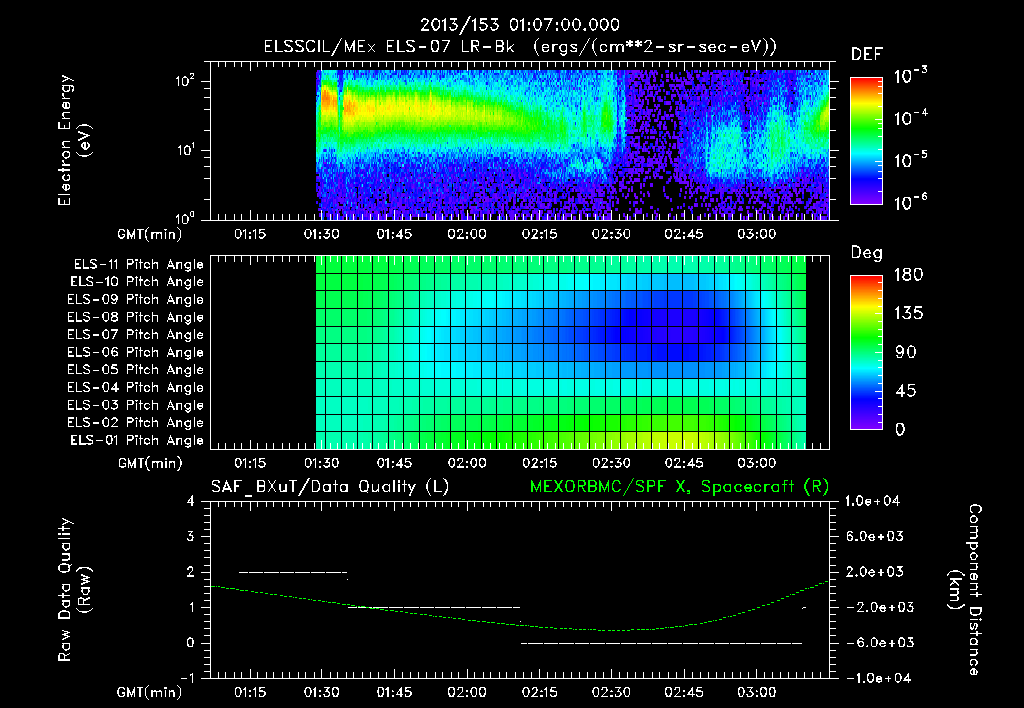Viewport: 1024px width, 708px height.
Task: Click 01:45 time tick under the data quality plot
Action: [x=394, y=692]
